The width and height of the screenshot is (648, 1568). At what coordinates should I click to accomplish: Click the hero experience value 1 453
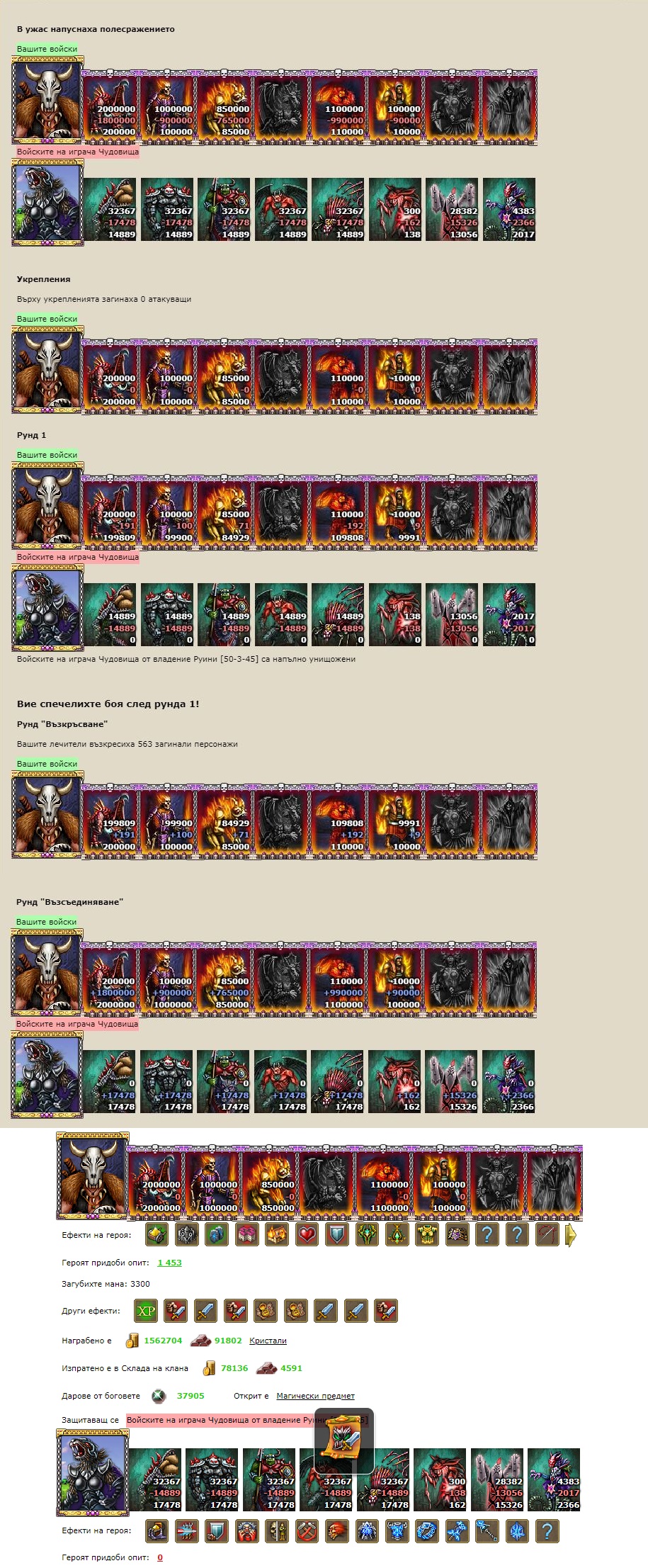(169, 1263)
